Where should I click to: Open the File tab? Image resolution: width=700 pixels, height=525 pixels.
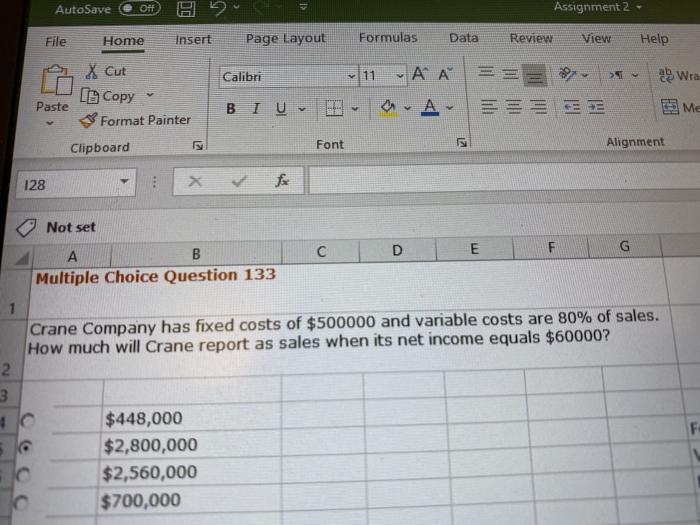[55, 42]
